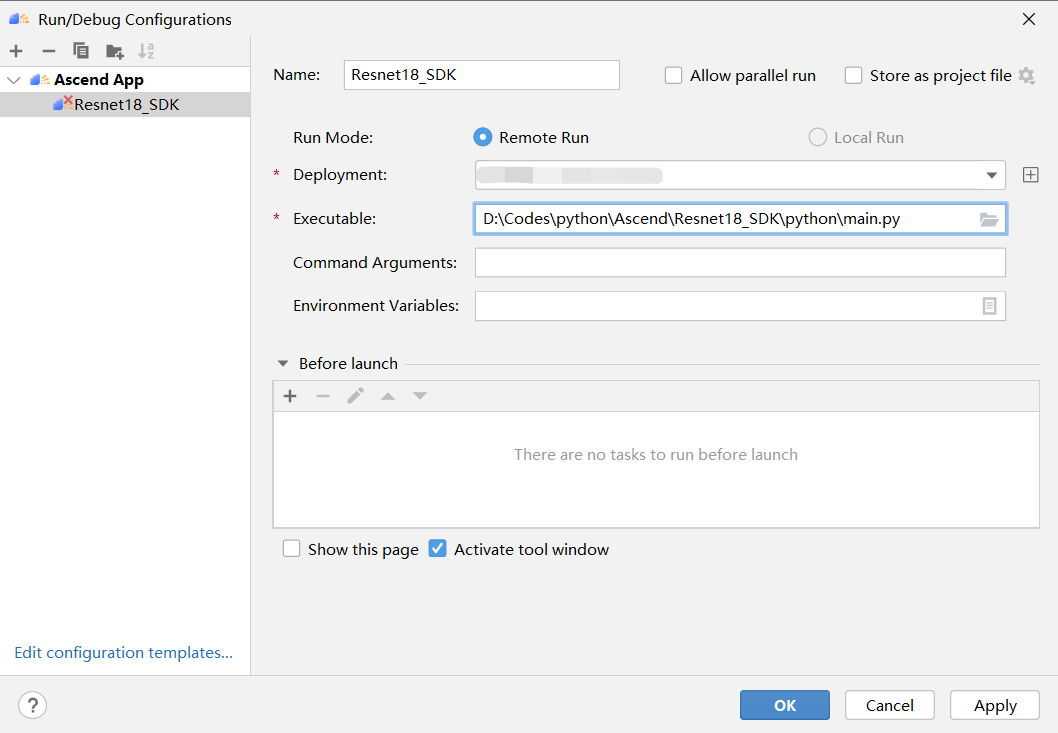Enable Show this page
Image resolution: width=1058 pixels, height=733 pixels.
click(291, 549)
